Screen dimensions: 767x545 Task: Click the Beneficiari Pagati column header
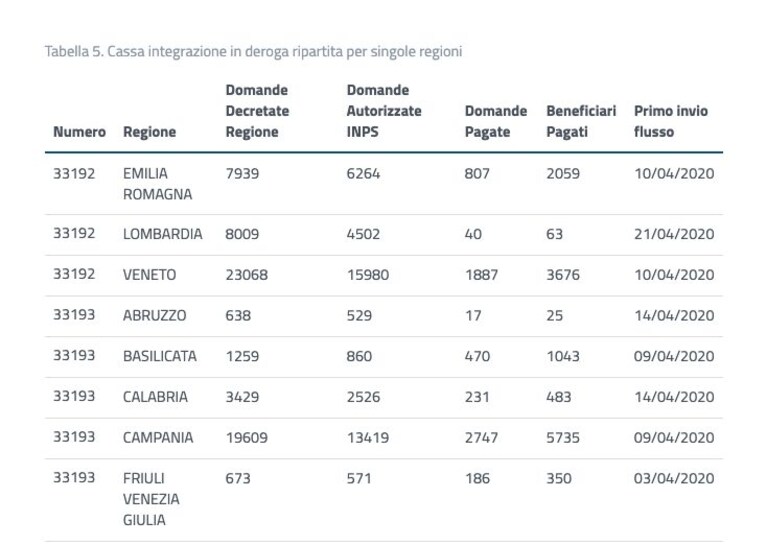(581, 121)
